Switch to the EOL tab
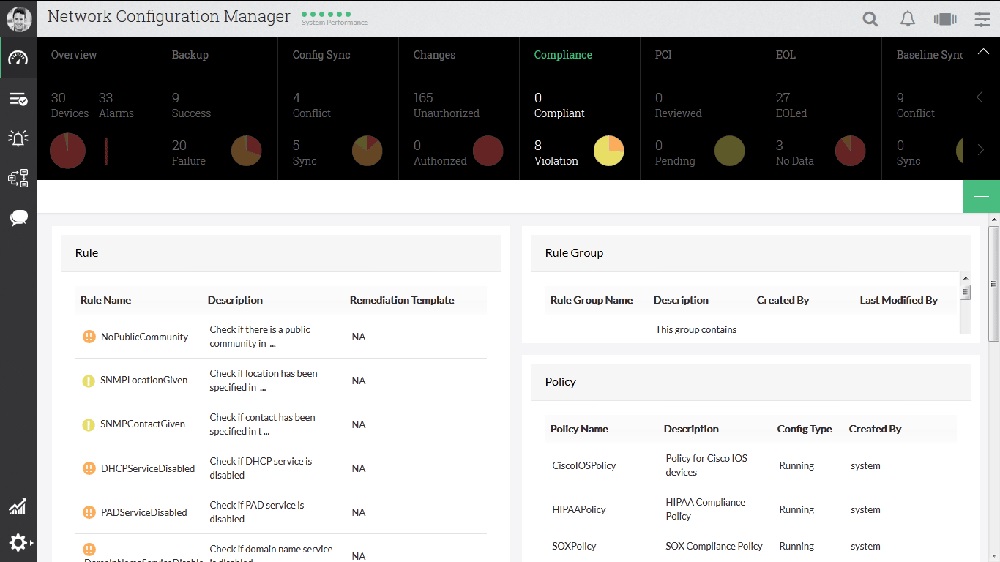Screen dimensions: 1000x562 pyautogui.click(x=786, y=55)
